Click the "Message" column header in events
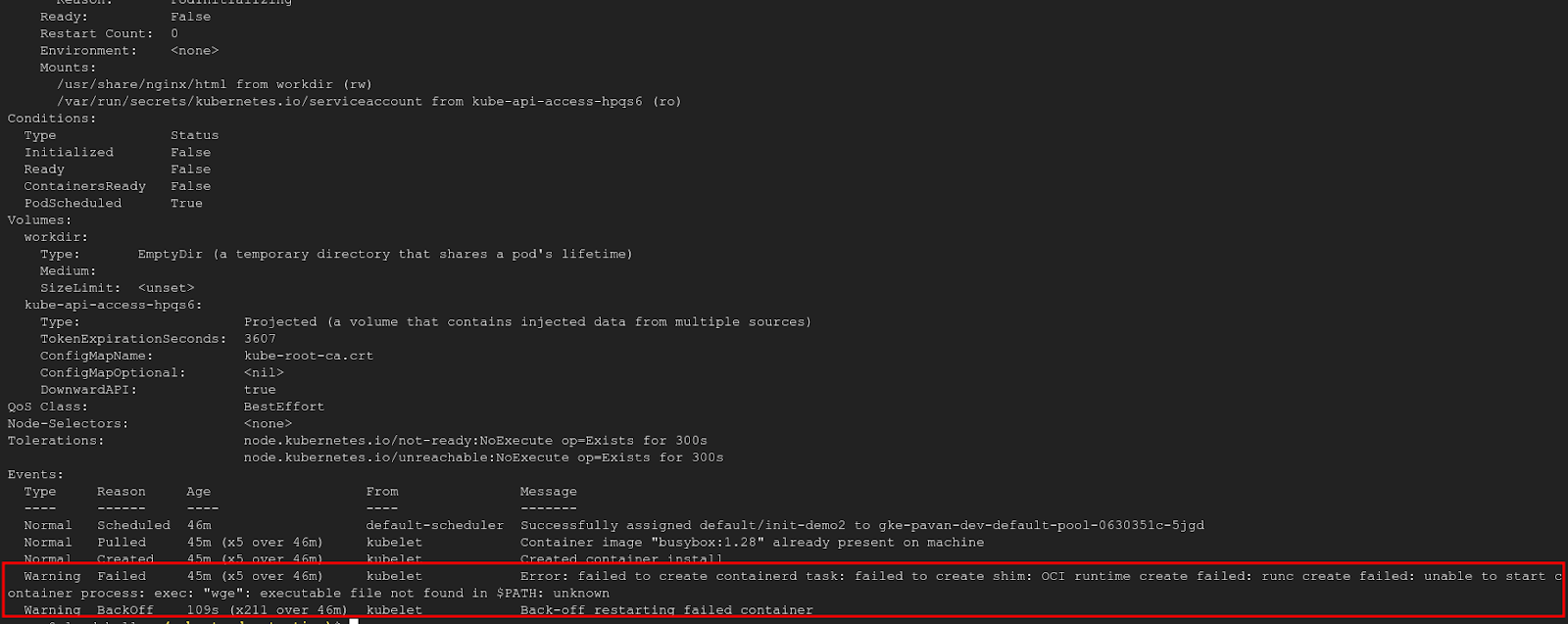1568x624 pixels. coord(549,491)
